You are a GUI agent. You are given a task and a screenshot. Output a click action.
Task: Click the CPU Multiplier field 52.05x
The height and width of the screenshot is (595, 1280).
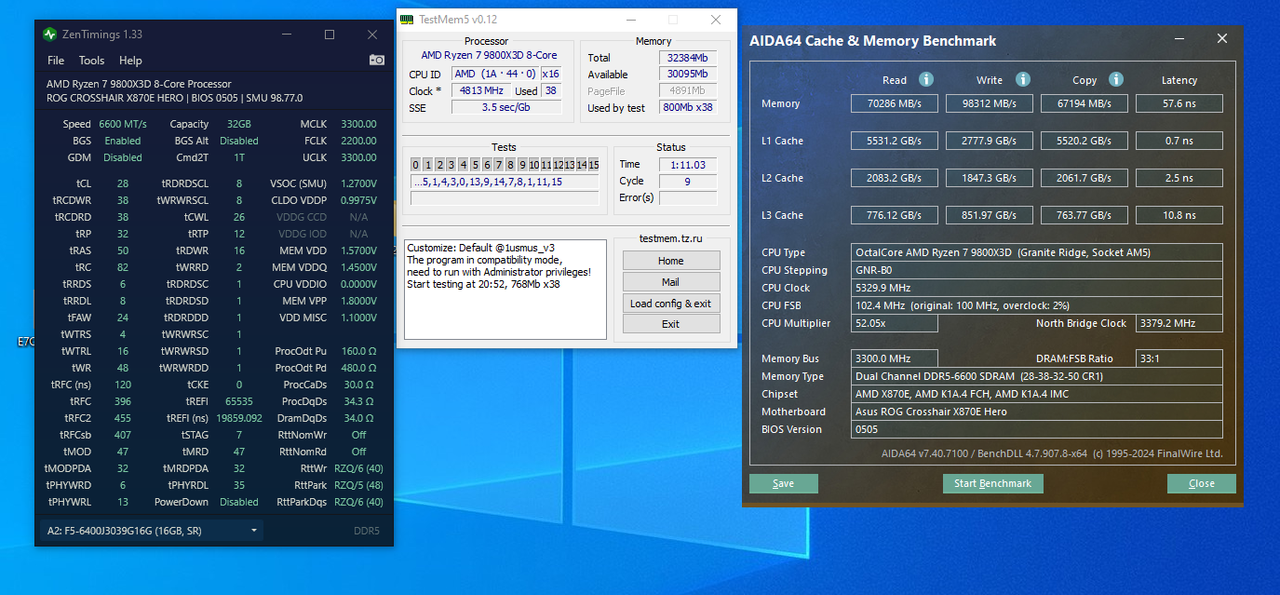point(894,323)
